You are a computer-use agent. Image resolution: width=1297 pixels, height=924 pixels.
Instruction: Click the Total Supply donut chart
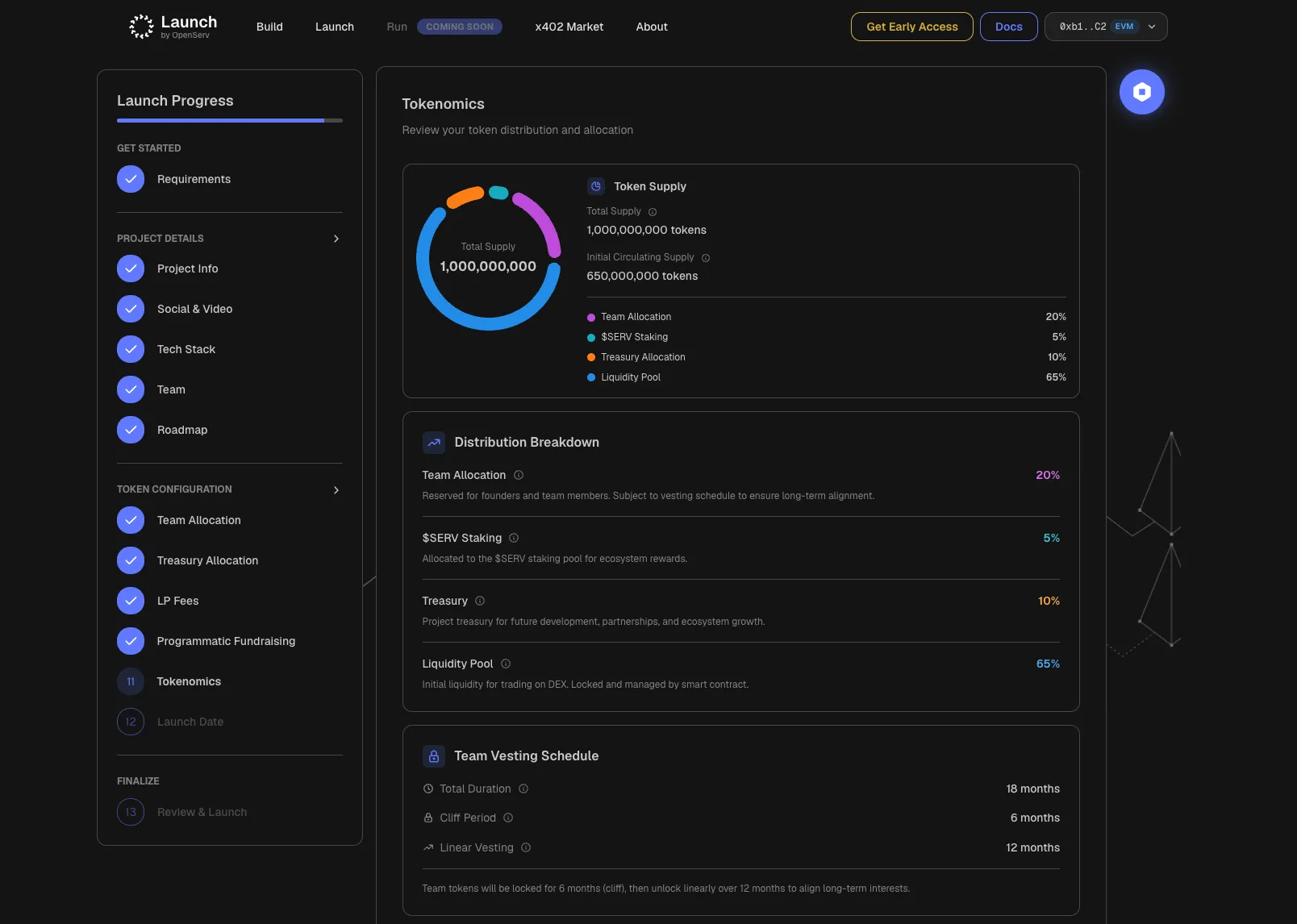[488, 258]
